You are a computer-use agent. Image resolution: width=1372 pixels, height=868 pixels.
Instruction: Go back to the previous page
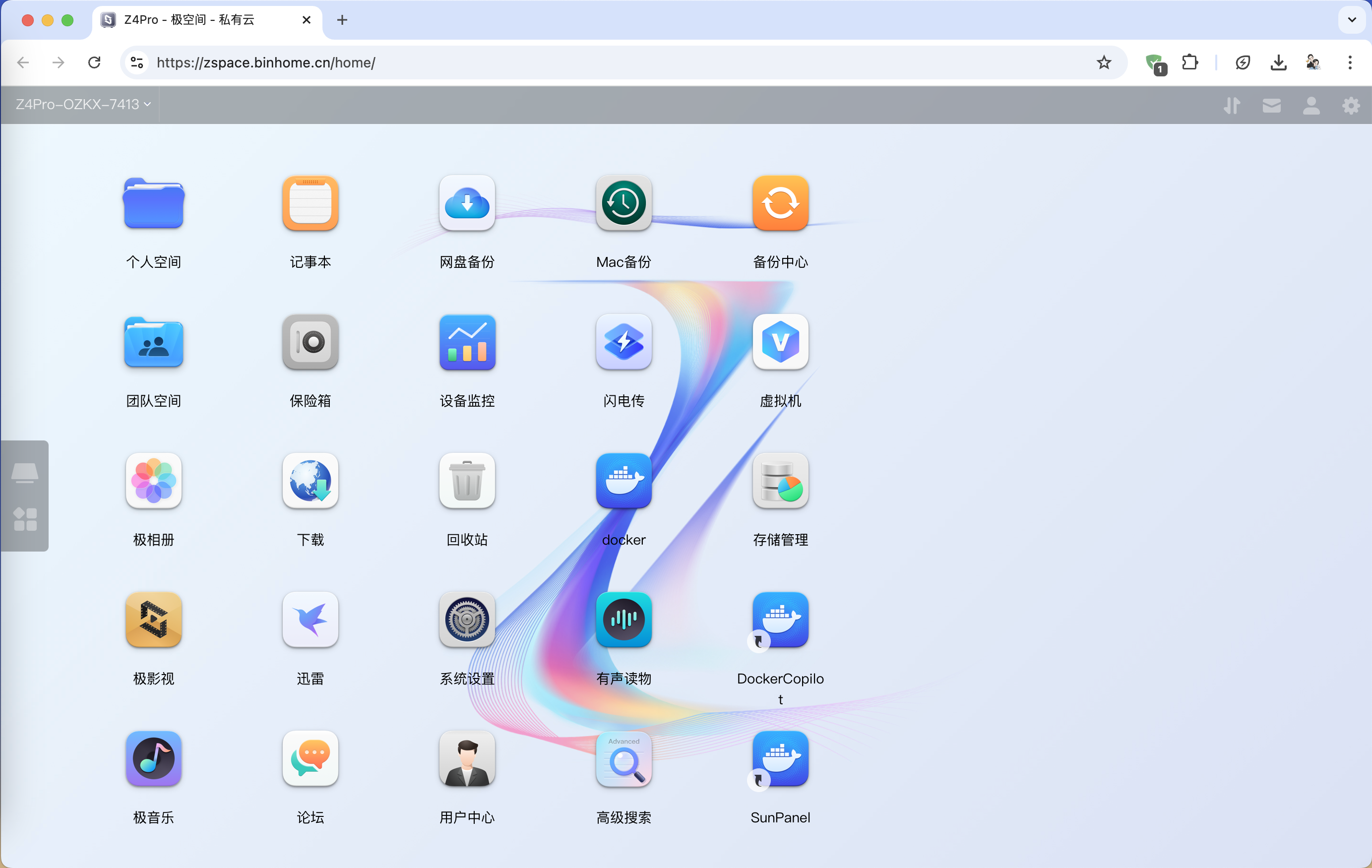[23, 62]
